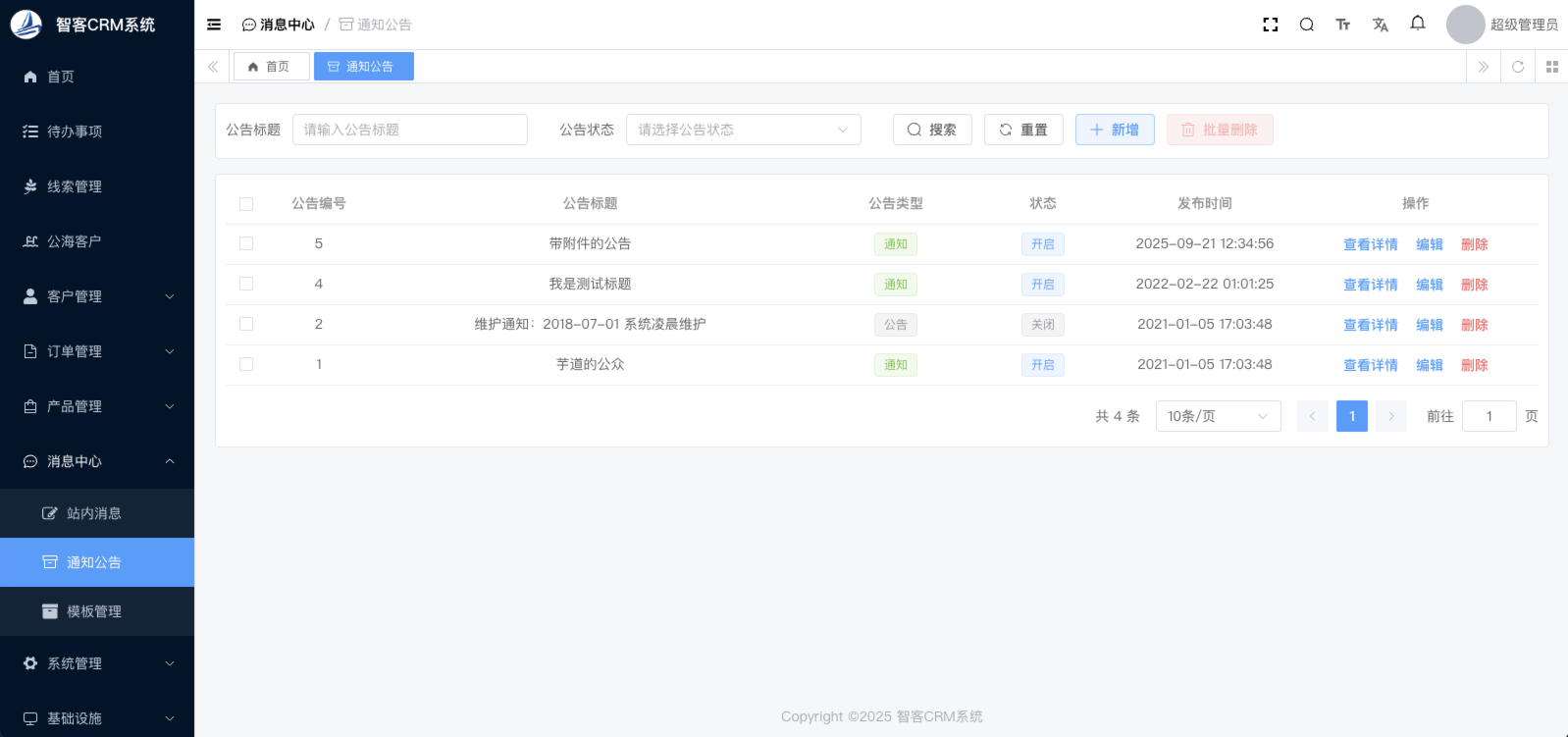The height and width of the screenshot is (737, 1568).
Task: Switch to the 首页 tab
Action: [270, 67]
